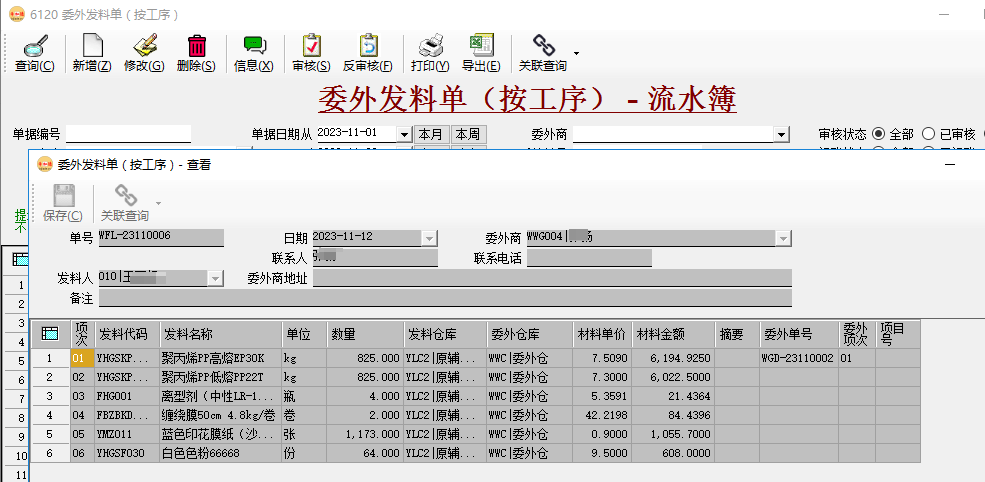Click code cell YMZ011

127,434
